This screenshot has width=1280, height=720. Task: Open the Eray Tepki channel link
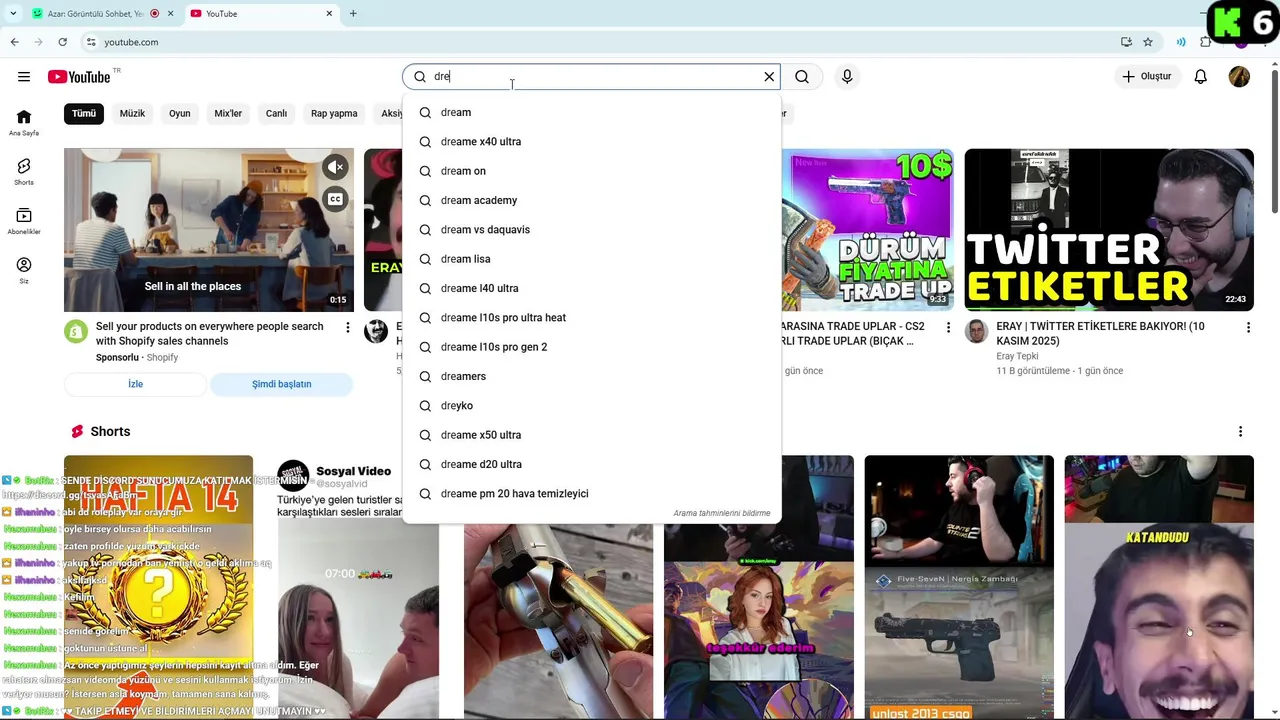[1017, 356]
